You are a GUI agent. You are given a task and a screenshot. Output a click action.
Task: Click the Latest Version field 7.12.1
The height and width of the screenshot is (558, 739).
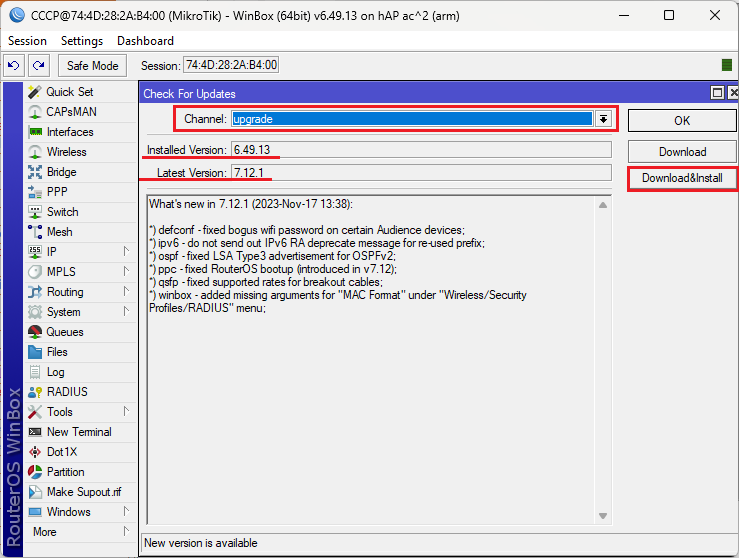point(421,172)
